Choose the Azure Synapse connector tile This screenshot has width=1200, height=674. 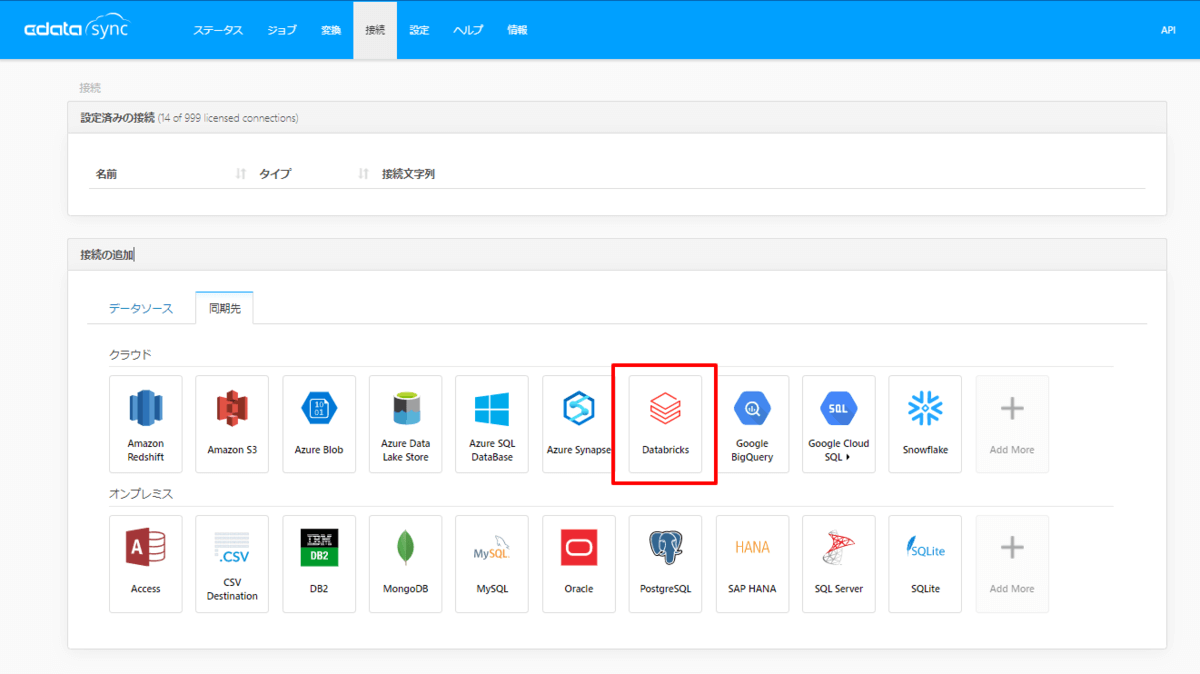coord(579,424)
